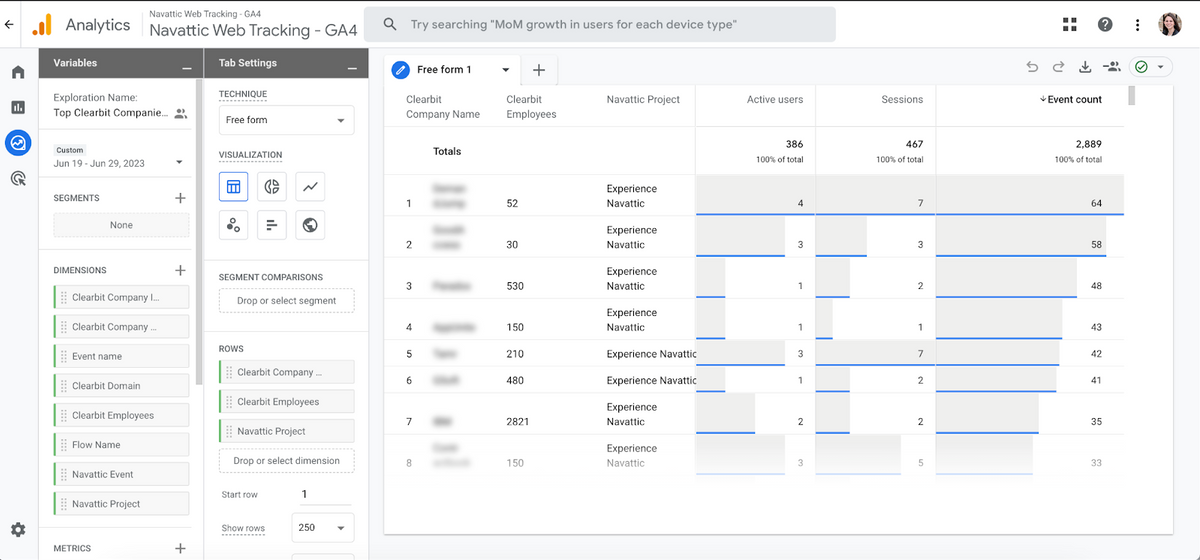Viewport: 1200px width, 560px height.
Task: Open the Reports section in sidebar
Action: point(18,107)
